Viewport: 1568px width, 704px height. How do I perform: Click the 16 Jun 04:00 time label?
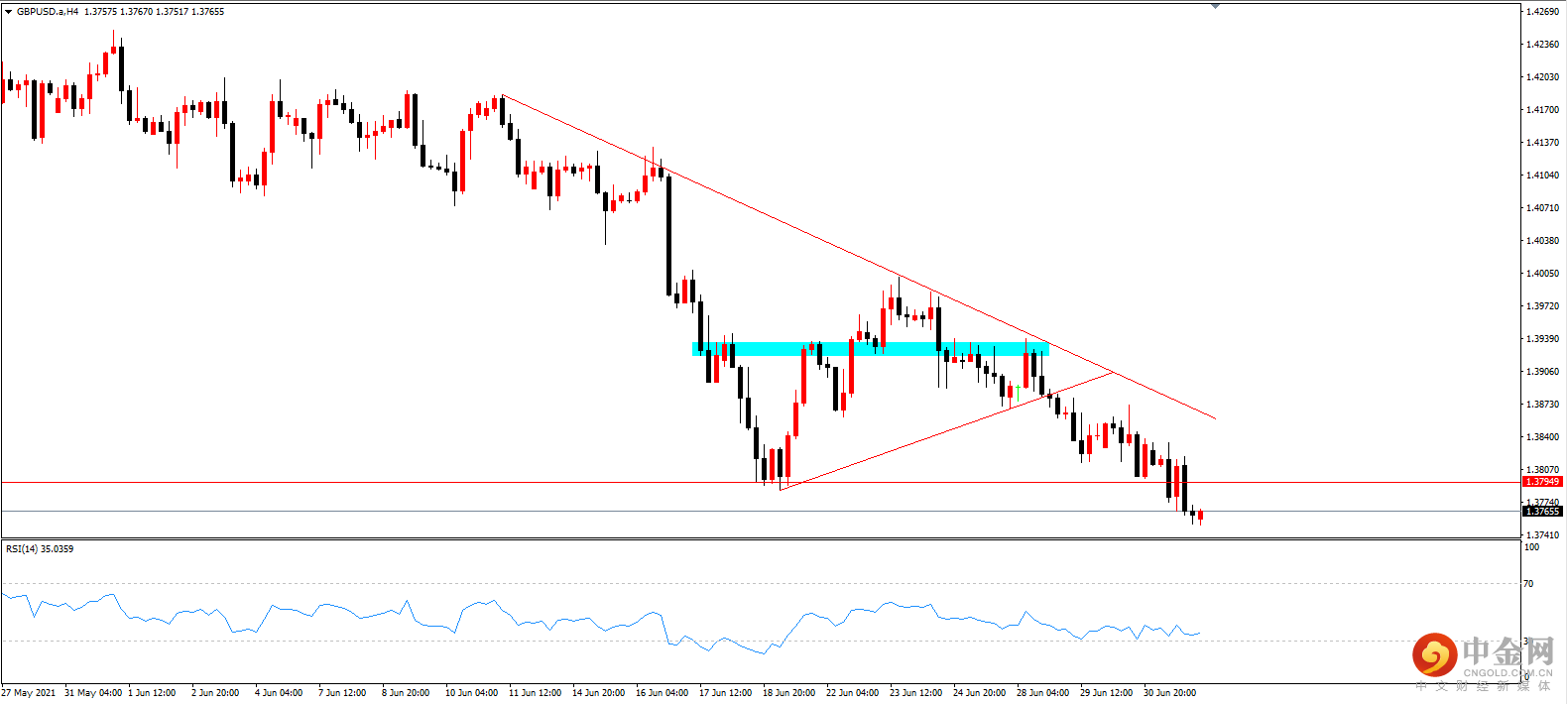tap(663, 693)
